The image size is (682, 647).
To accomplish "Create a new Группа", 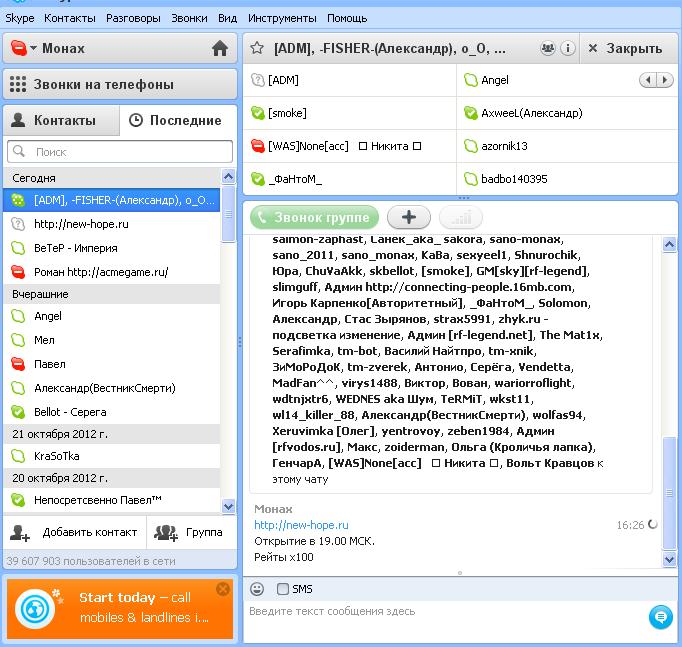I will click(192, 532).
